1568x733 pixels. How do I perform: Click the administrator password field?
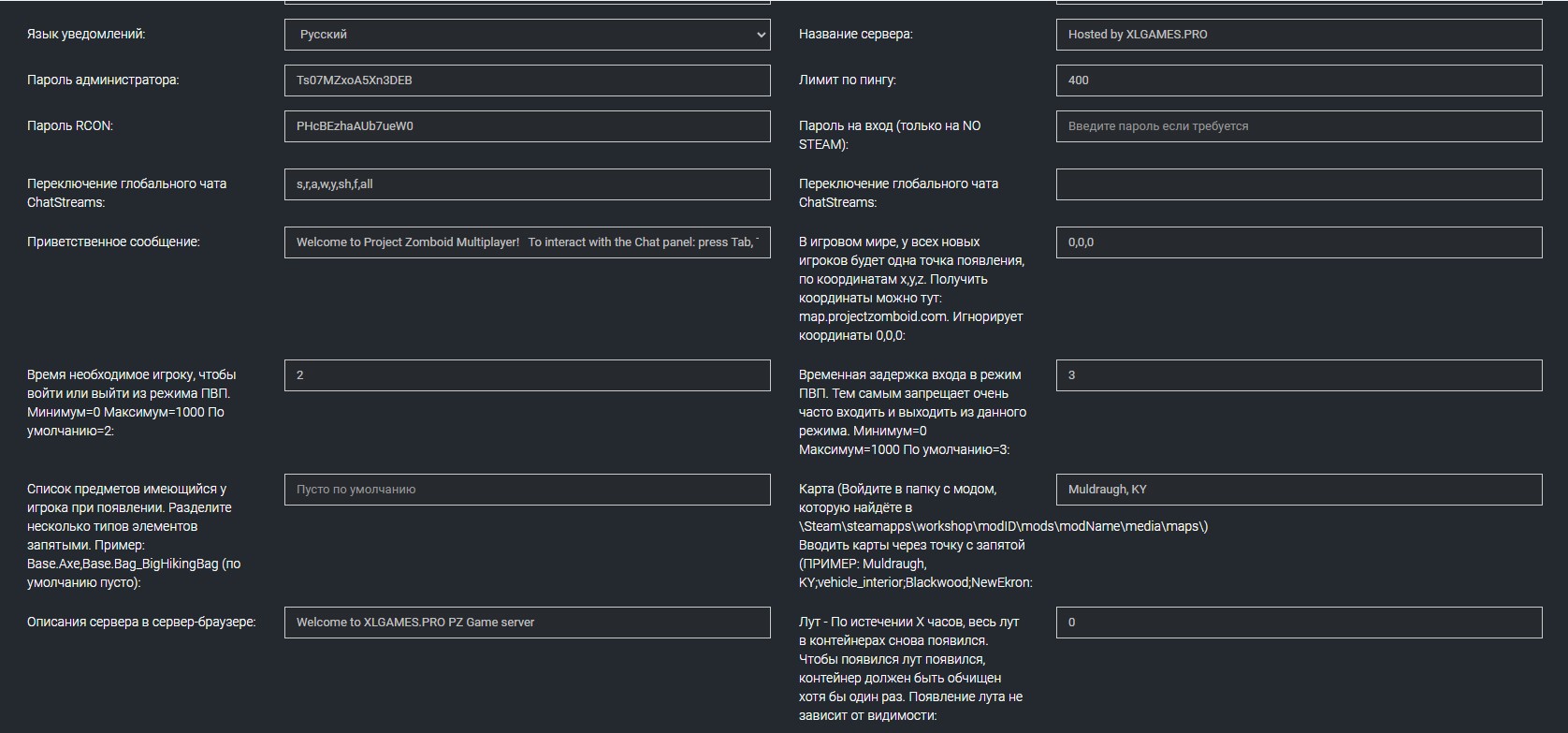click(527, 81)
